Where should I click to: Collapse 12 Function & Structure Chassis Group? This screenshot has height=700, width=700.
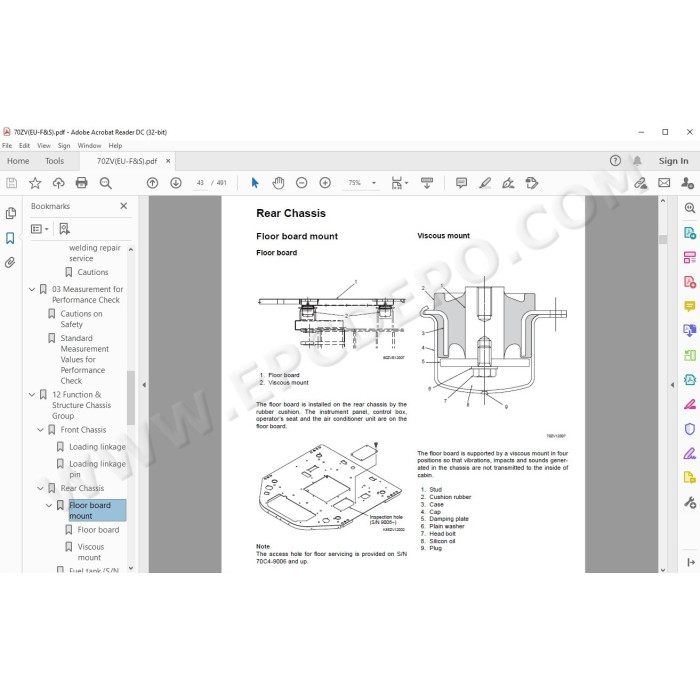coord(32,395)
